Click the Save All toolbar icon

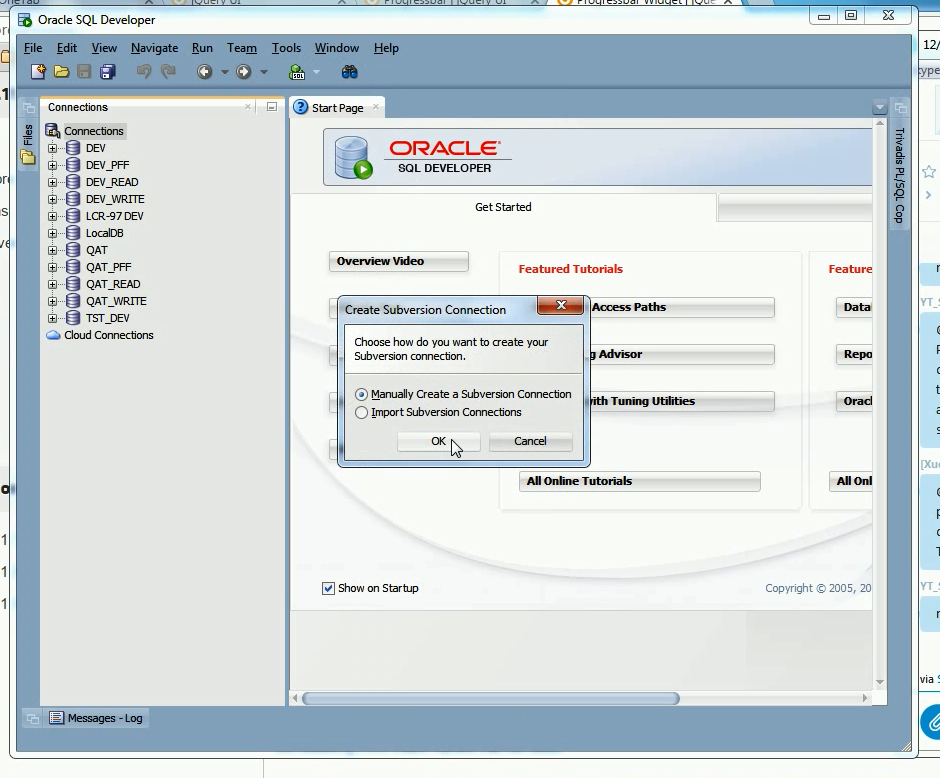tap(108, 72)
